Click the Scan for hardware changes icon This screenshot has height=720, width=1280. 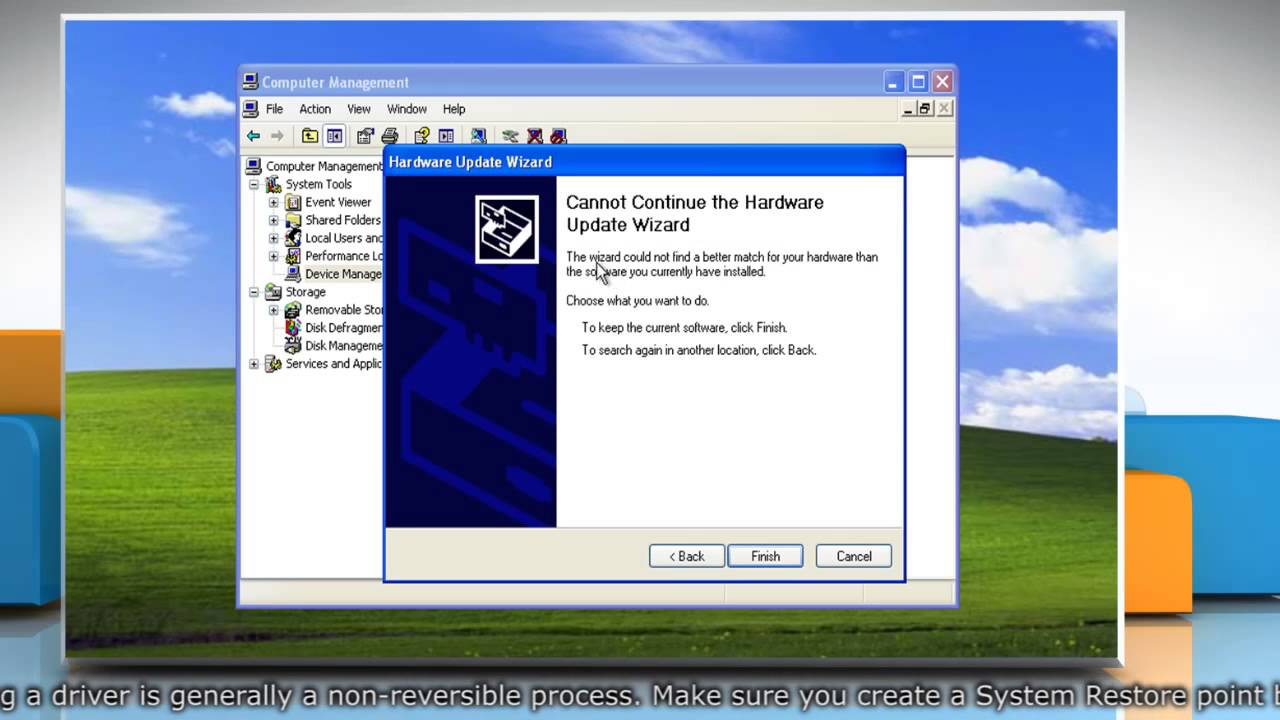click(478, 136)
